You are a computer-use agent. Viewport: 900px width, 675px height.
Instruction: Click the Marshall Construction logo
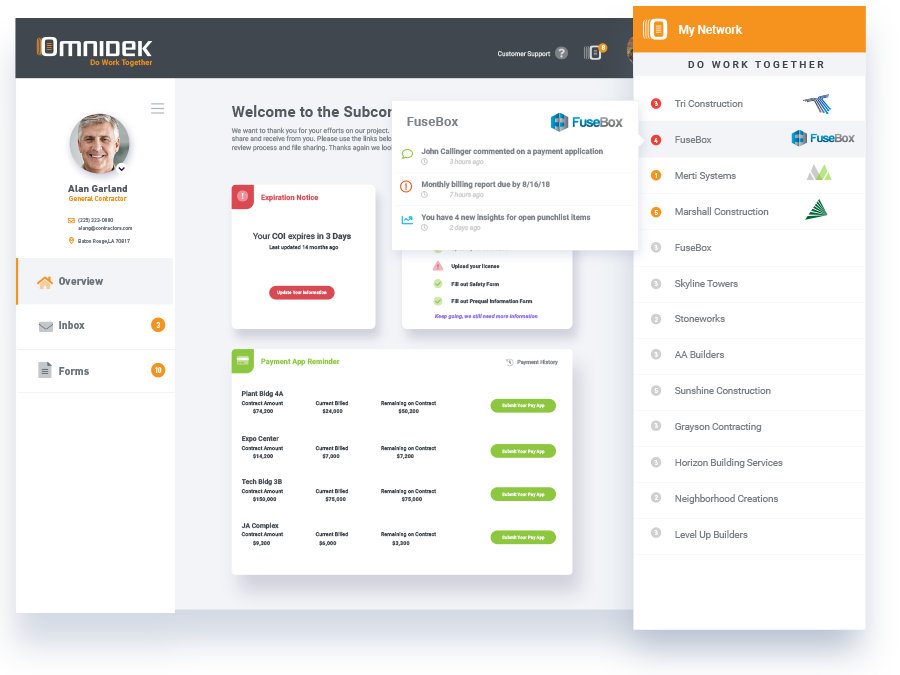coord(816,210)
